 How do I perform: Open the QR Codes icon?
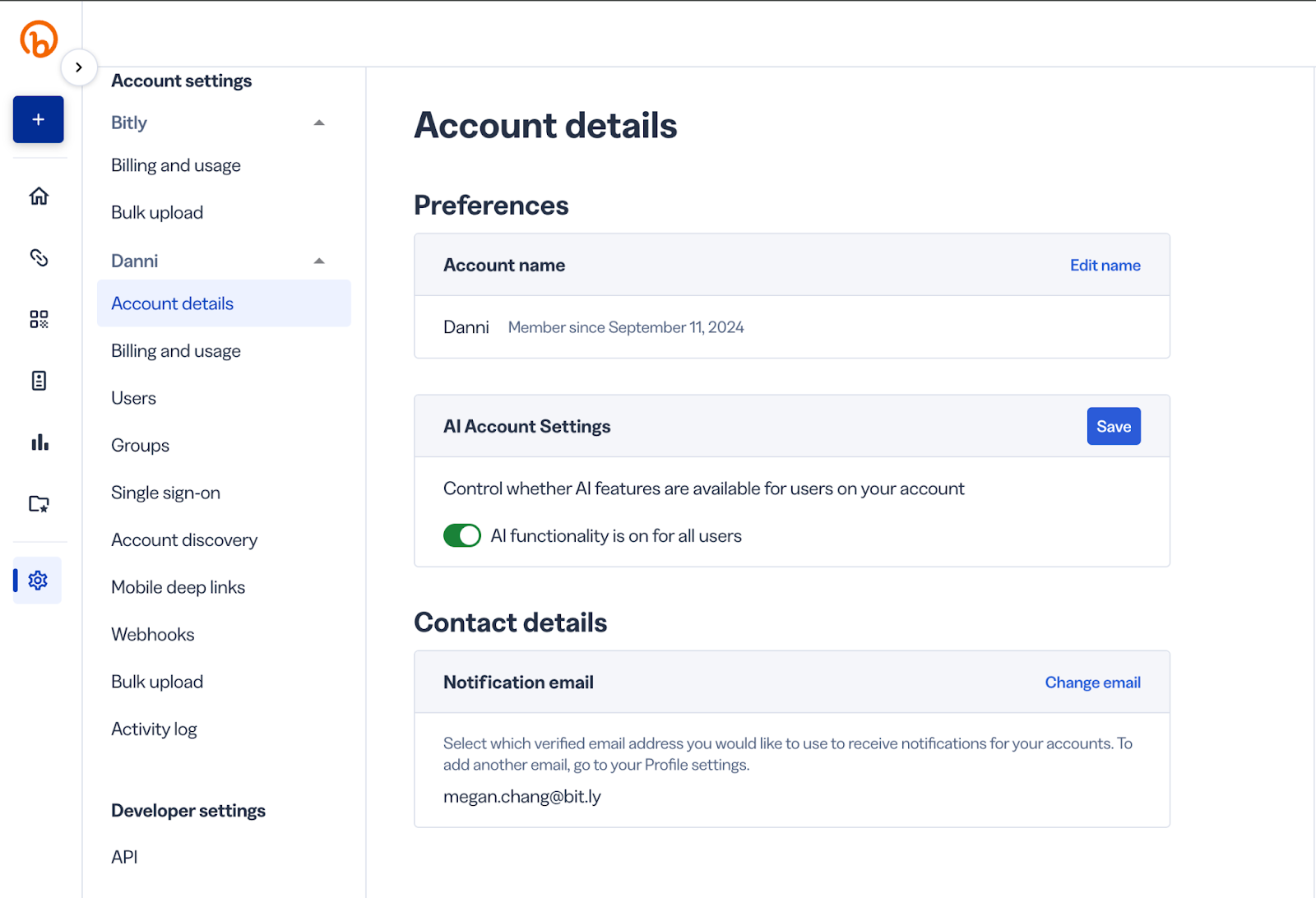click(39, 319)
